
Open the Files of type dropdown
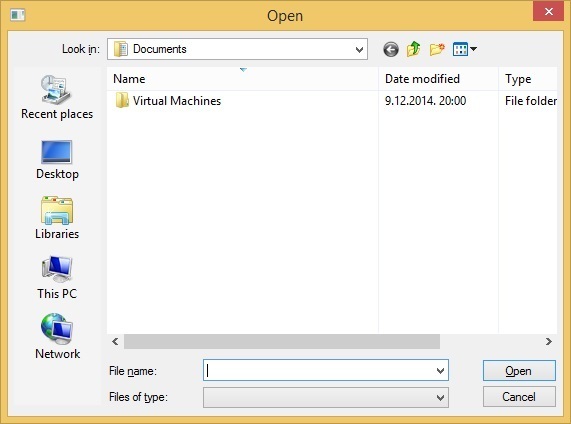[x=326, y=397]
